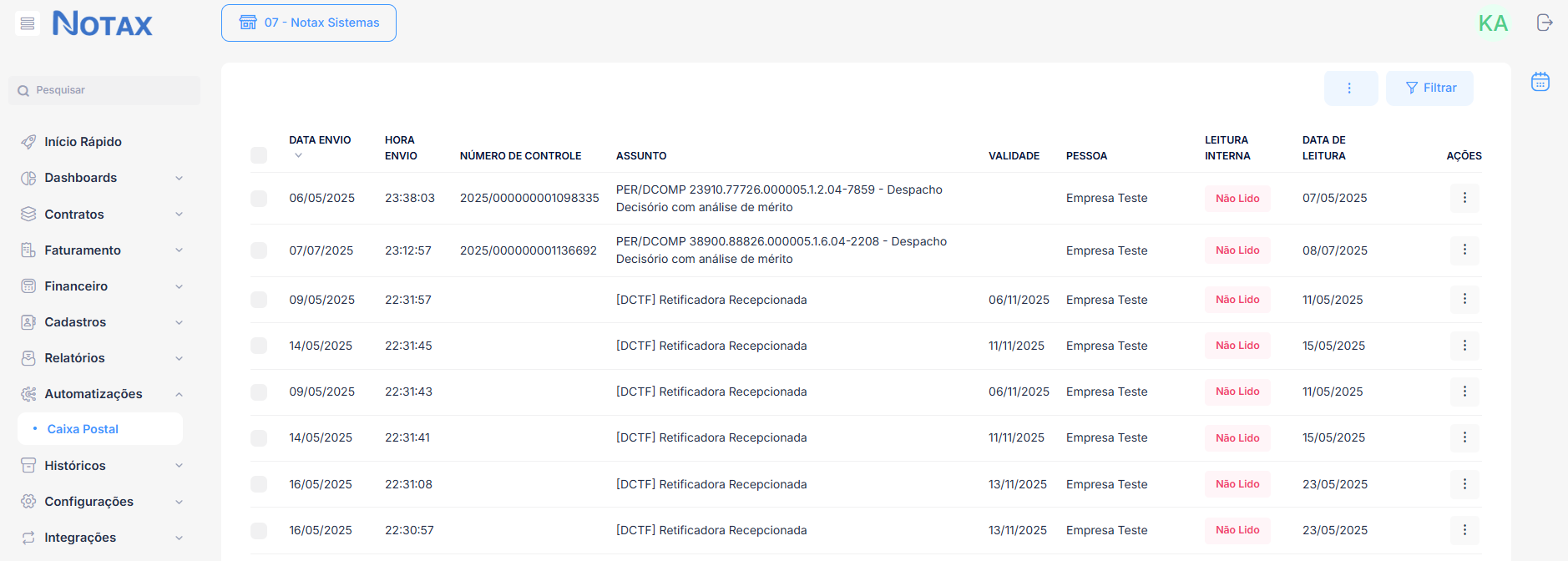Open actions menu for the 07/07/2025 row
Viewport: 1568px width, 561px height.
(x=1464, y=250)
